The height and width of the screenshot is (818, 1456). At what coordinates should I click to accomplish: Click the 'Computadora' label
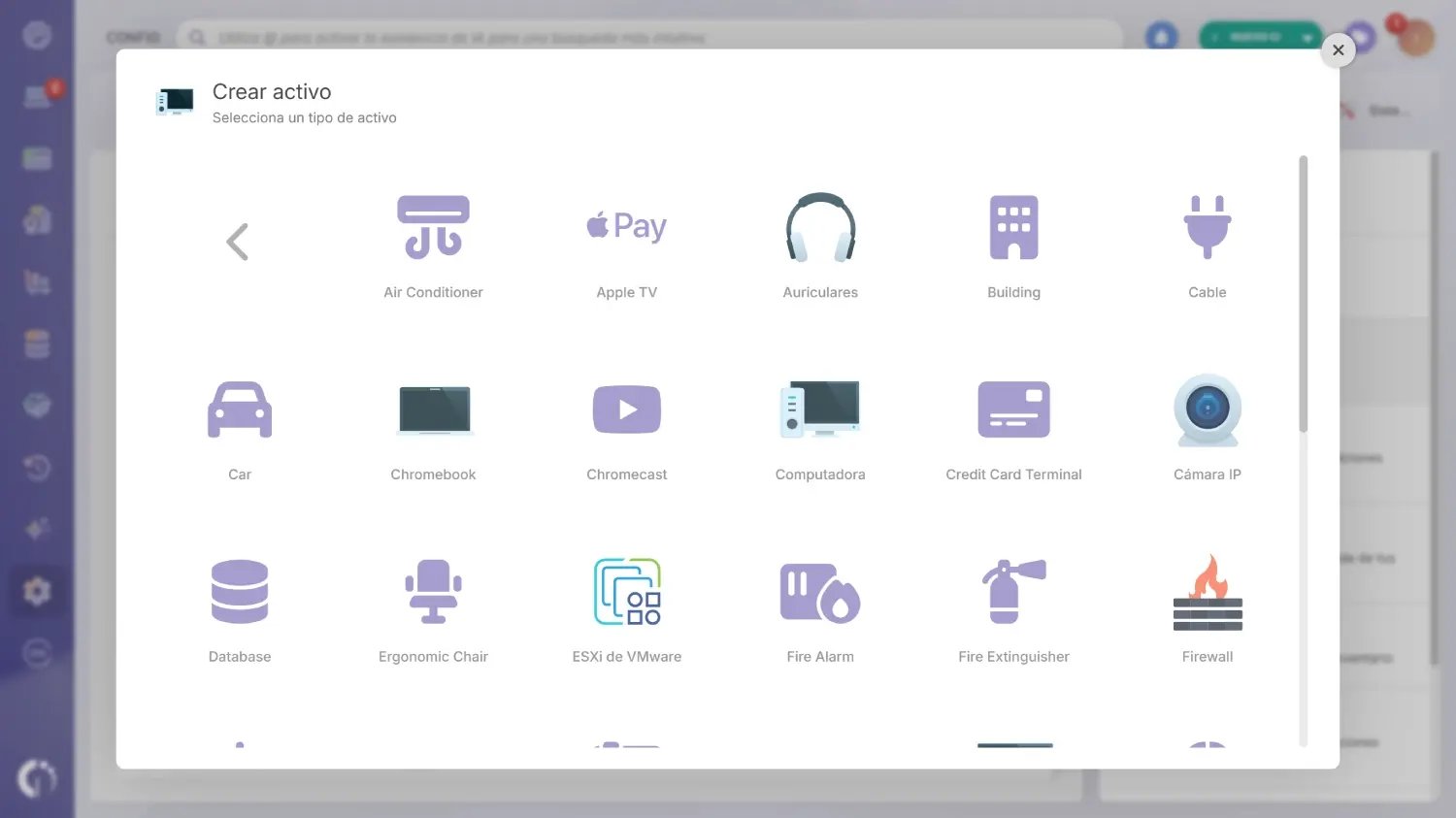(x=820, y=474)
